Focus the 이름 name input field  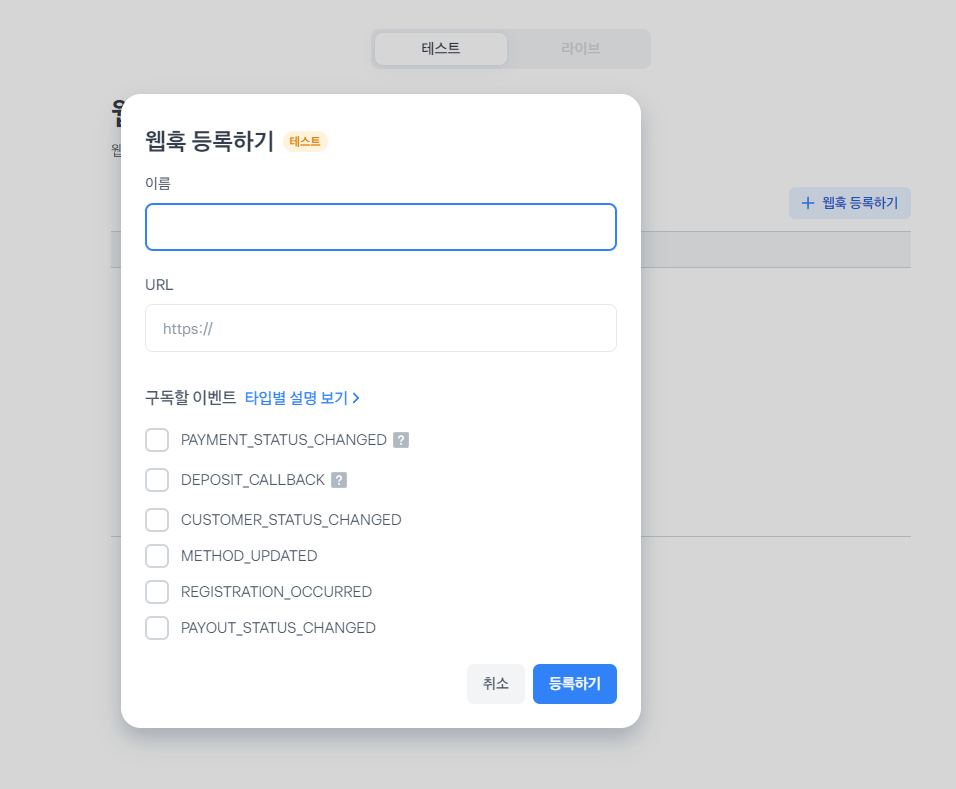coord(380,227)
